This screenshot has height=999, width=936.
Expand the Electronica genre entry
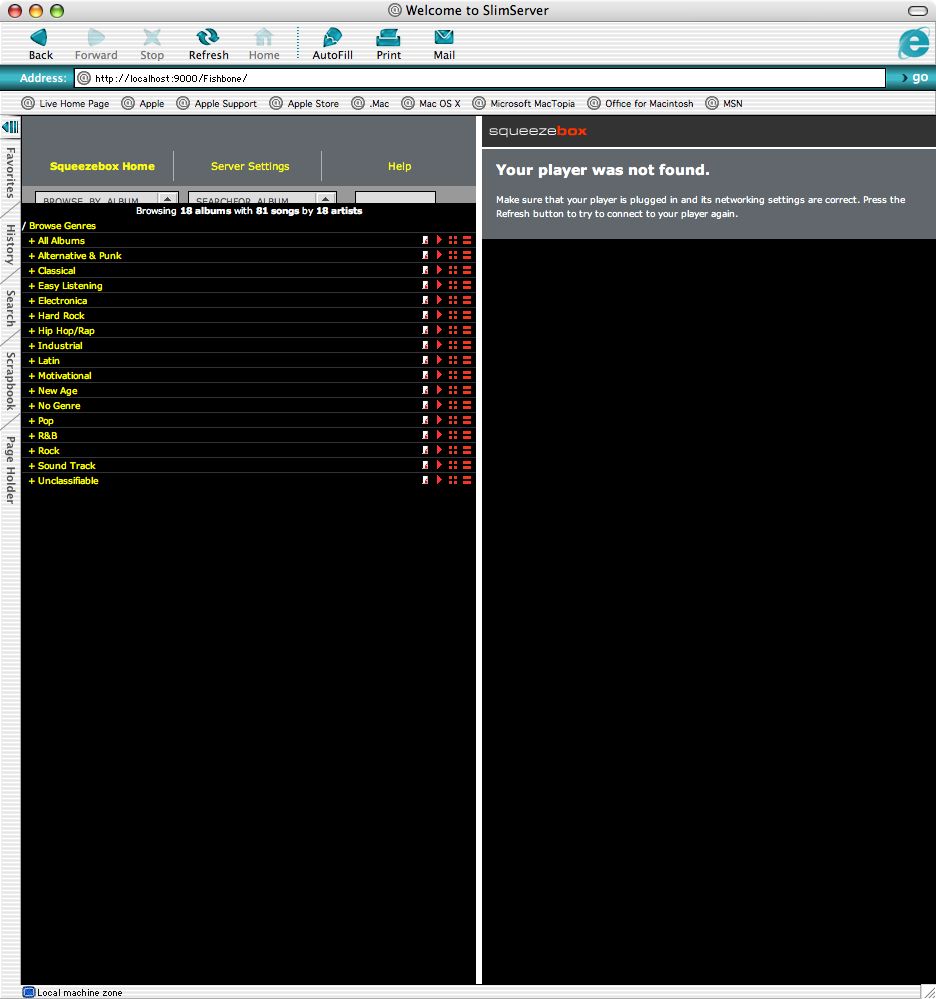click(x=62, y=301)
